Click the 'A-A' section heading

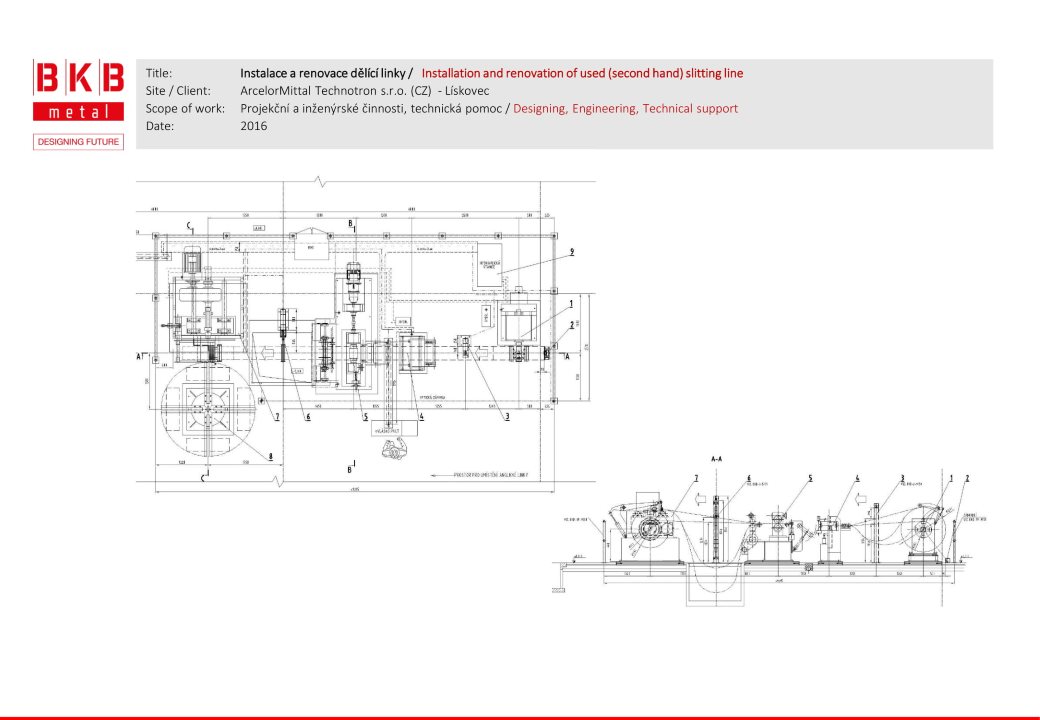point(717,459)
